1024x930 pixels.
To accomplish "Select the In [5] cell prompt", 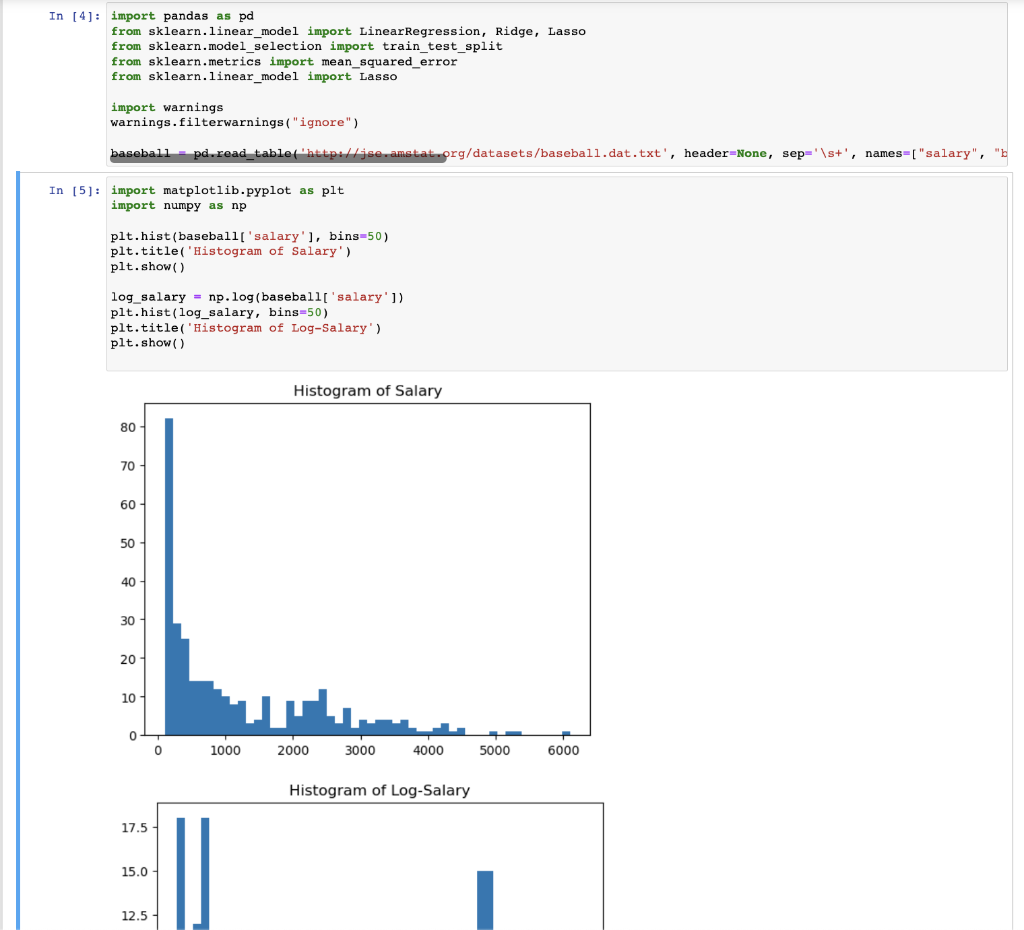I will 74,191.
